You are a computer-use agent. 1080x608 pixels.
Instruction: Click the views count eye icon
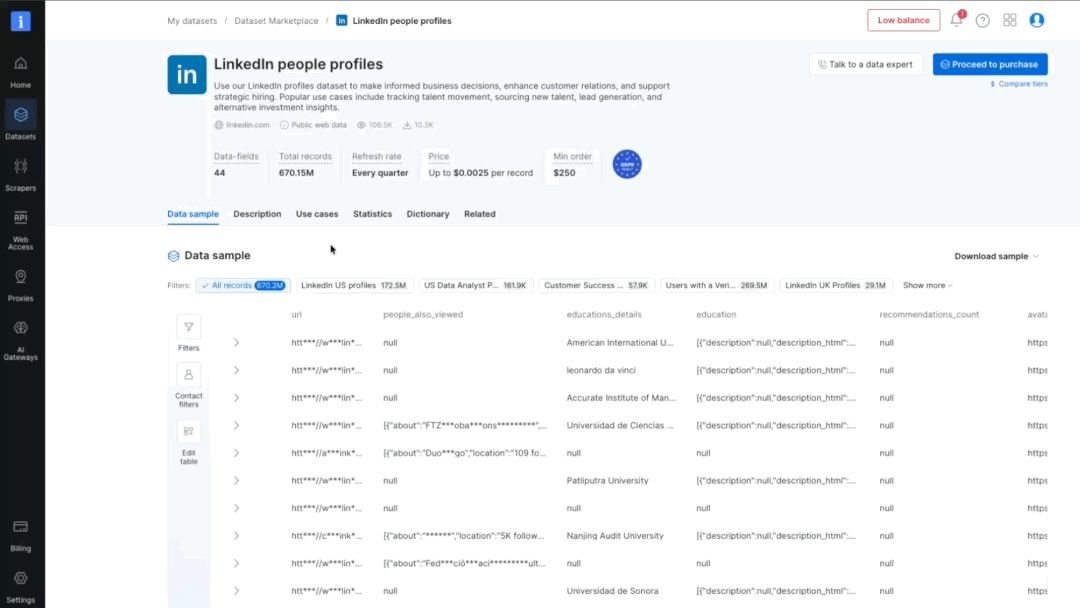coord(361,125)
